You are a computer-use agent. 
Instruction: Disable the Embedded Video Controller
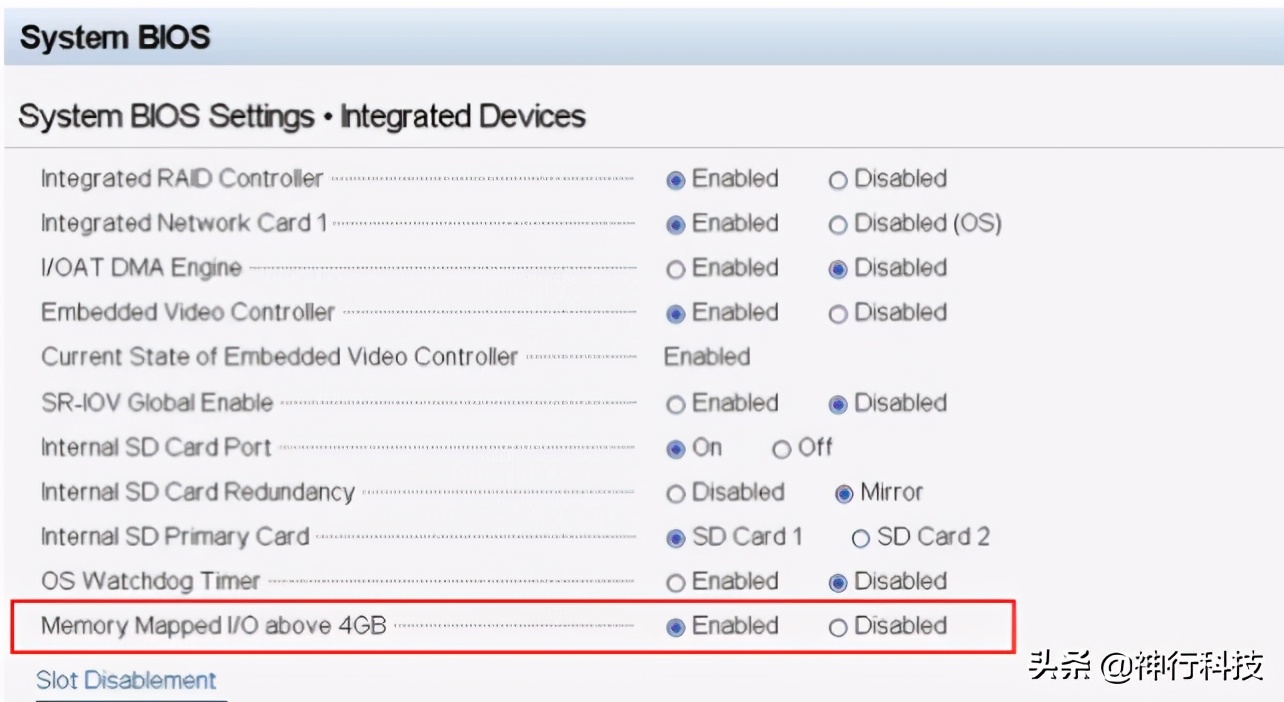(838, 314)
